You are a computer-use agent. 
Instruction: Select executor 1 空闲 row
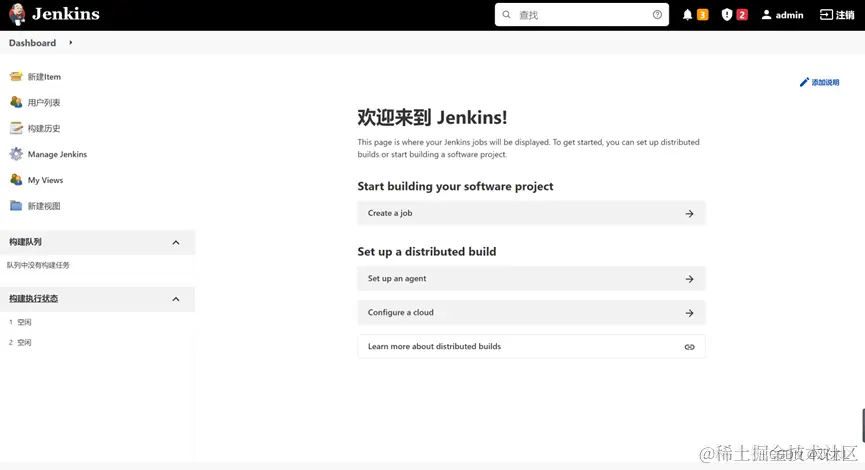[20, 322]
